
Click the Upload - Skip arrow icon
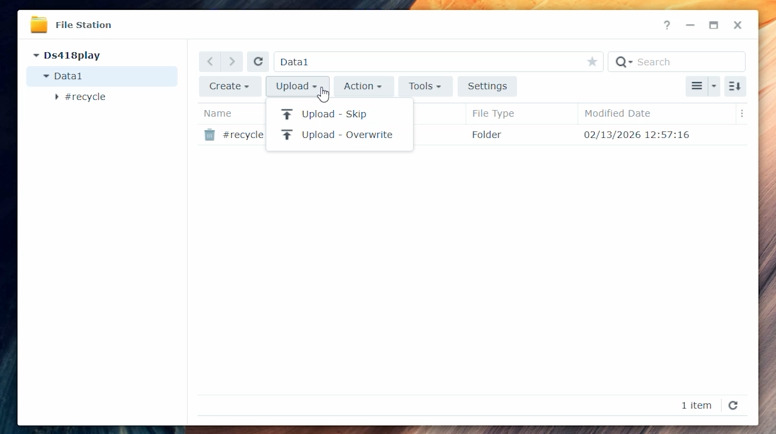pyautogui.click(x=287, y=114)
